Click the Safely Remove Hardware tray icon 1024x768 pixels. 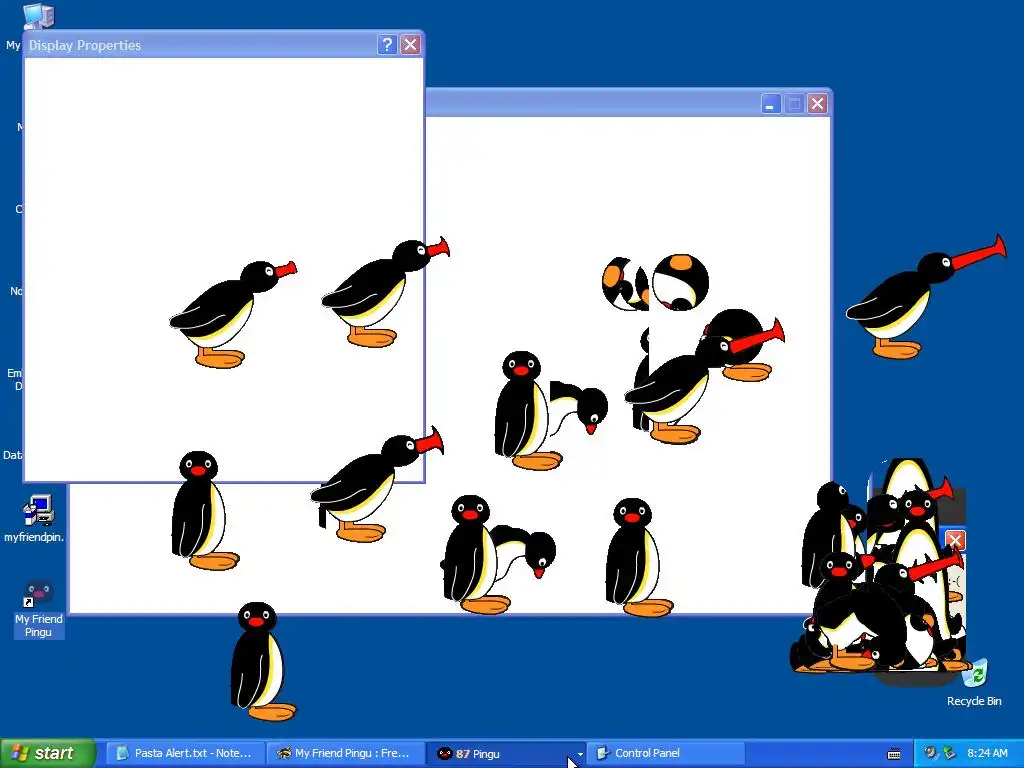pos(950,753)
